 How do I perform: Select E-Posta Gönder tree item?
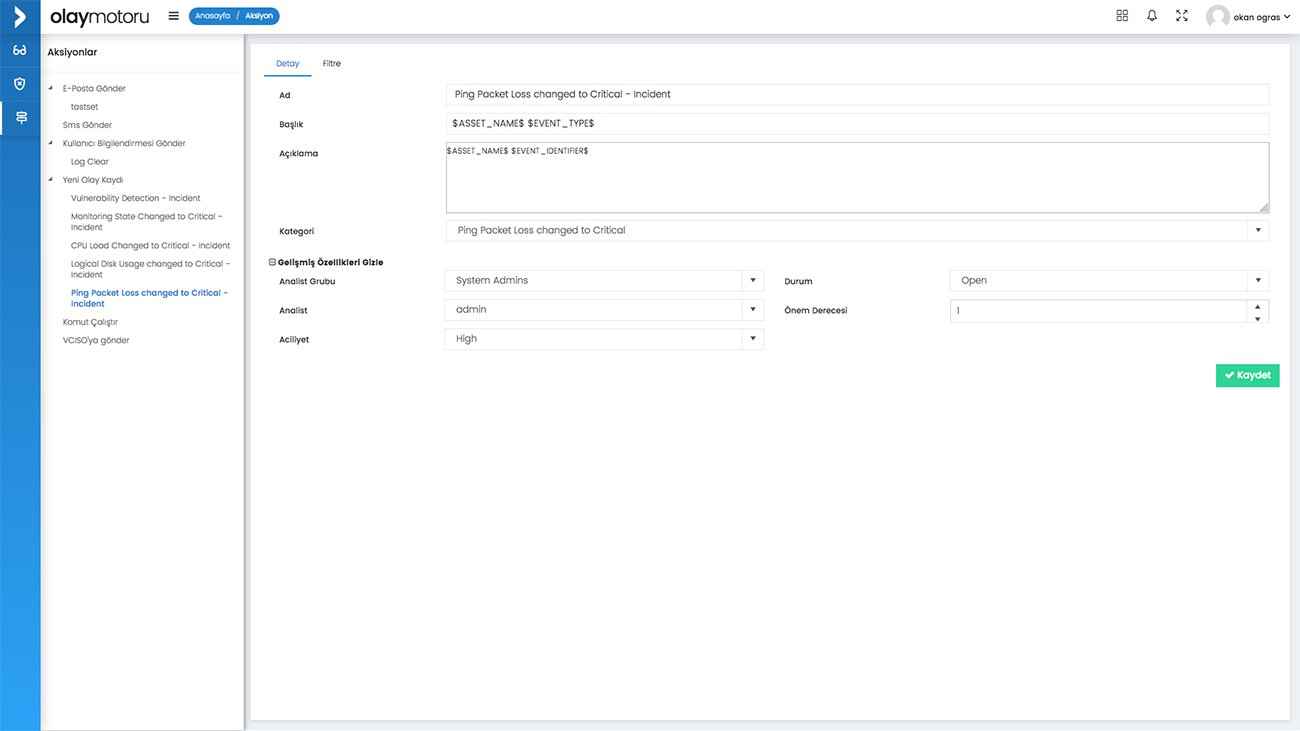click(x=94, y=88)
